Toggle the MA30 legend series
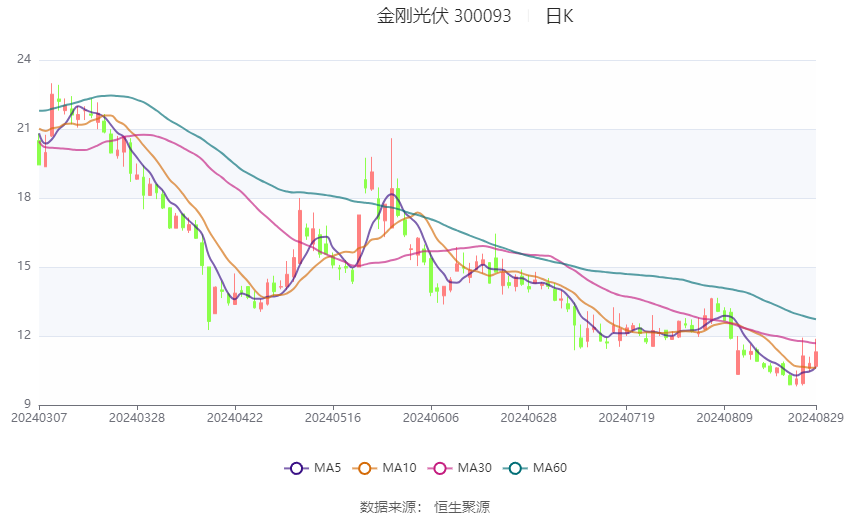 (460, 468)
